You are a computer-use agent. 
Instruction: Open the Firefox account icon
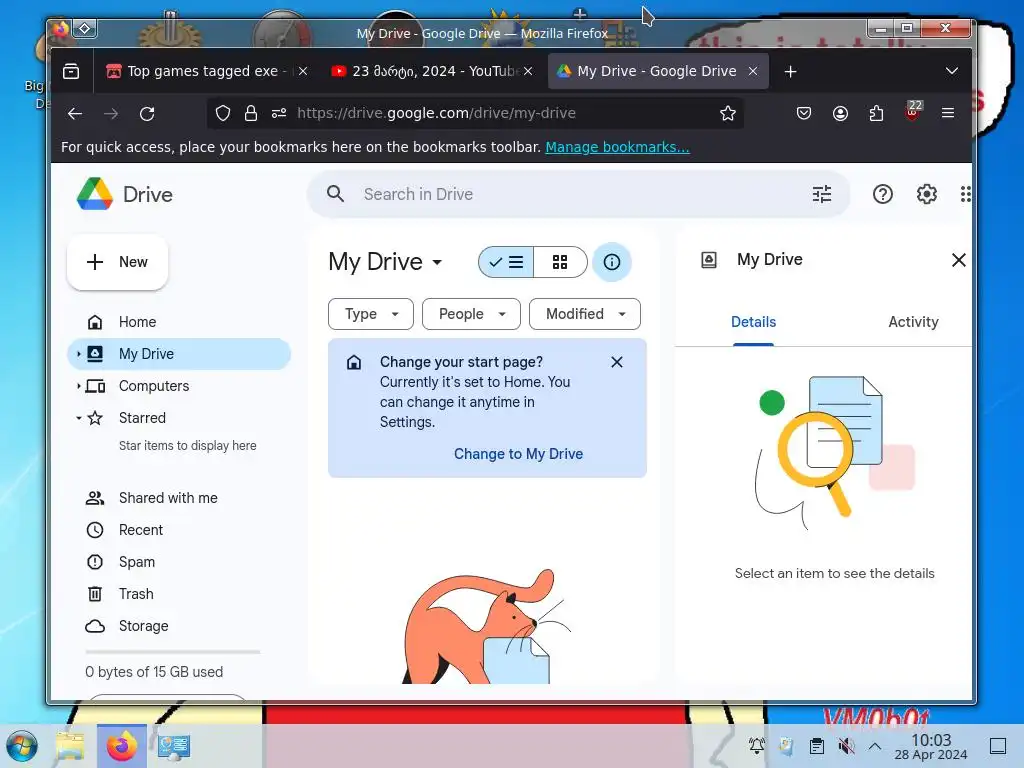pos(840,113)
